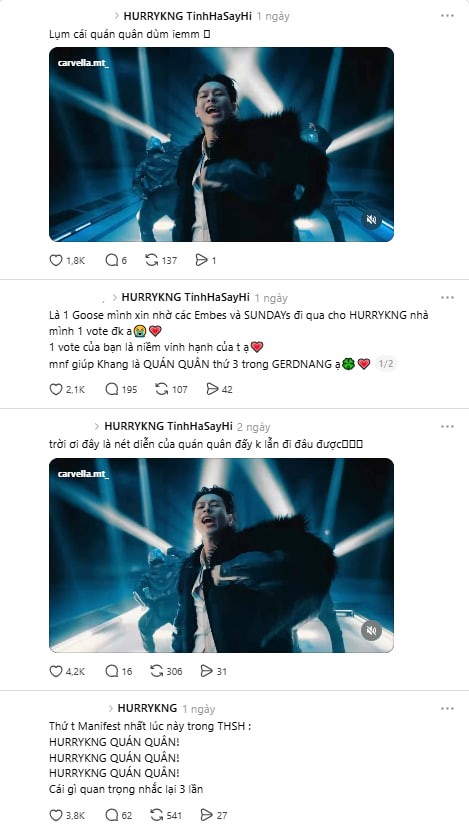The width and height of the screenshot is (469, 826).
Task: Open three-dot menu on vote request post
Action: coord(447,298)
